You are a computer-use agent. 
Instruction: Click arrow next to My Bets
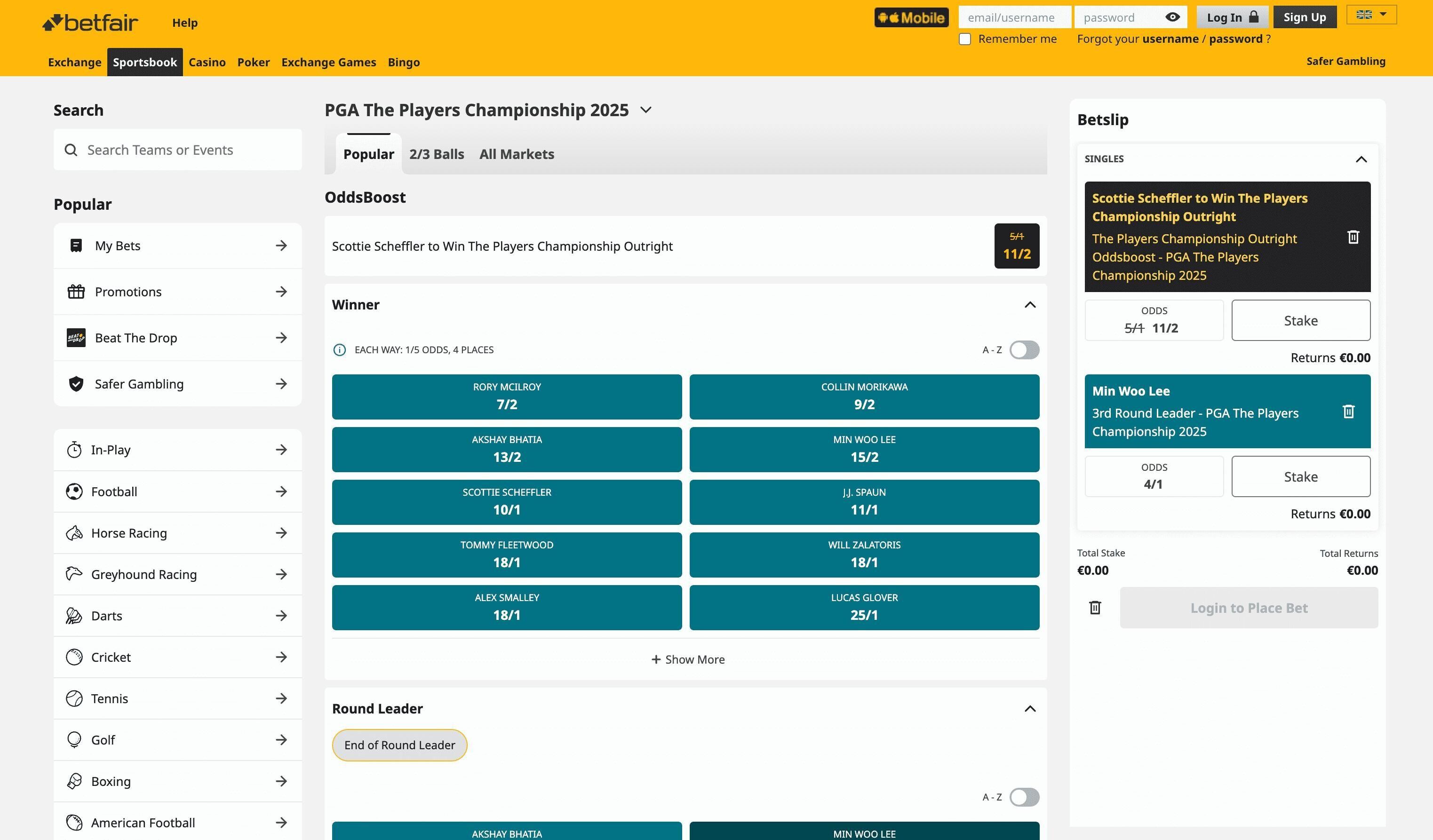281,246
